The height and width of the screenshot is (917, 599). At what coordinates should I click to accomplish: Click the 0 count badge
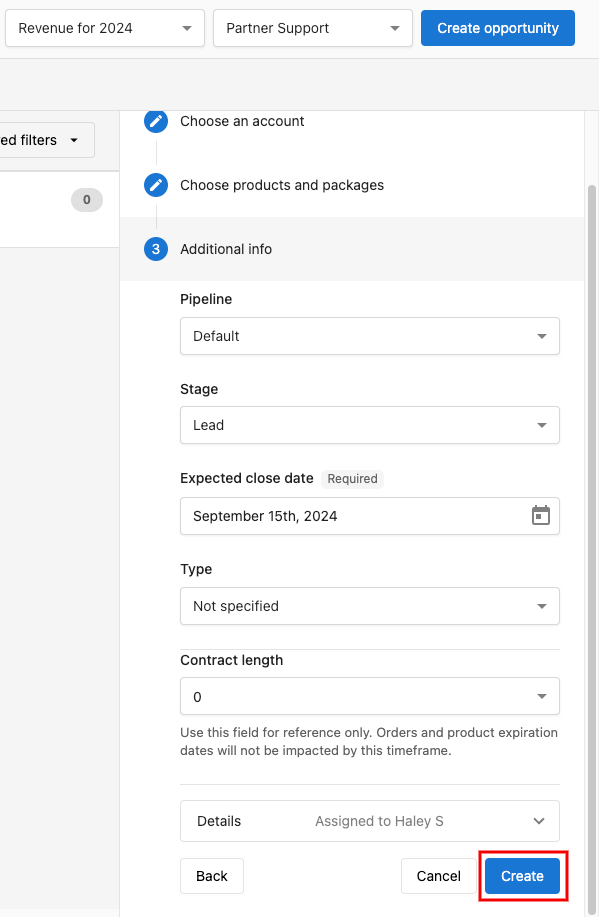pos(87,200)
